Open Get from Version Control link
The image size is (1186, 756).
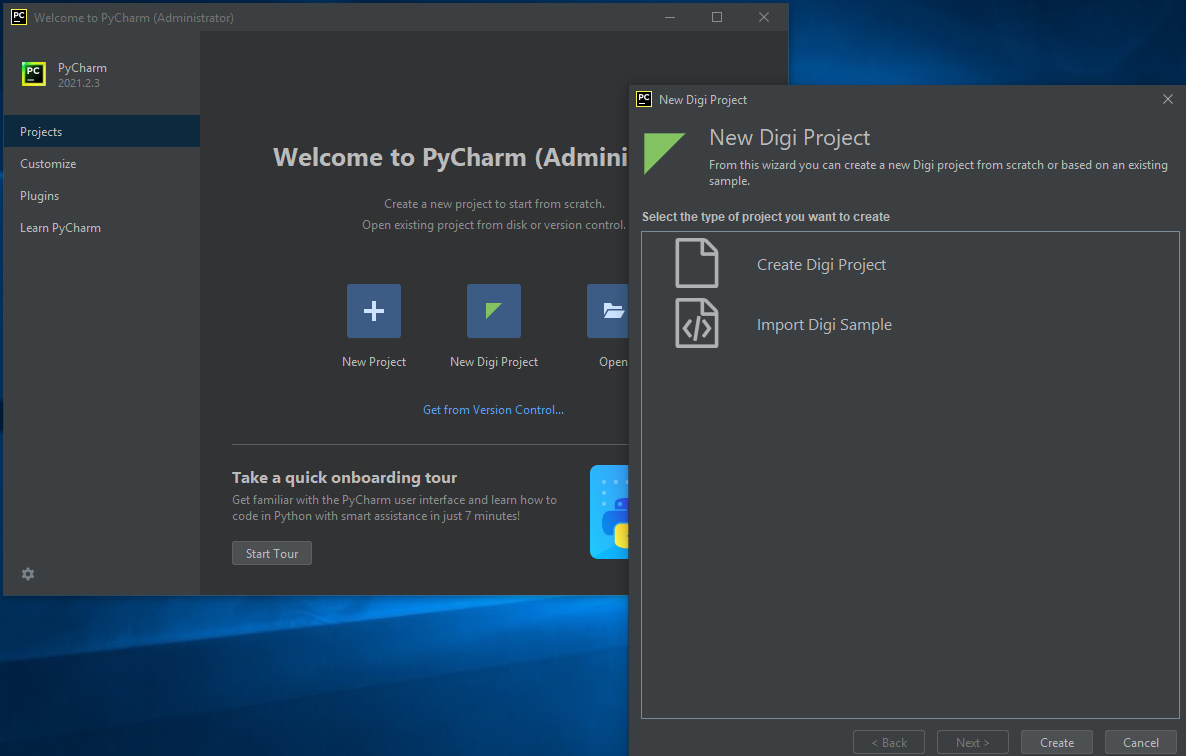point(493,410)
